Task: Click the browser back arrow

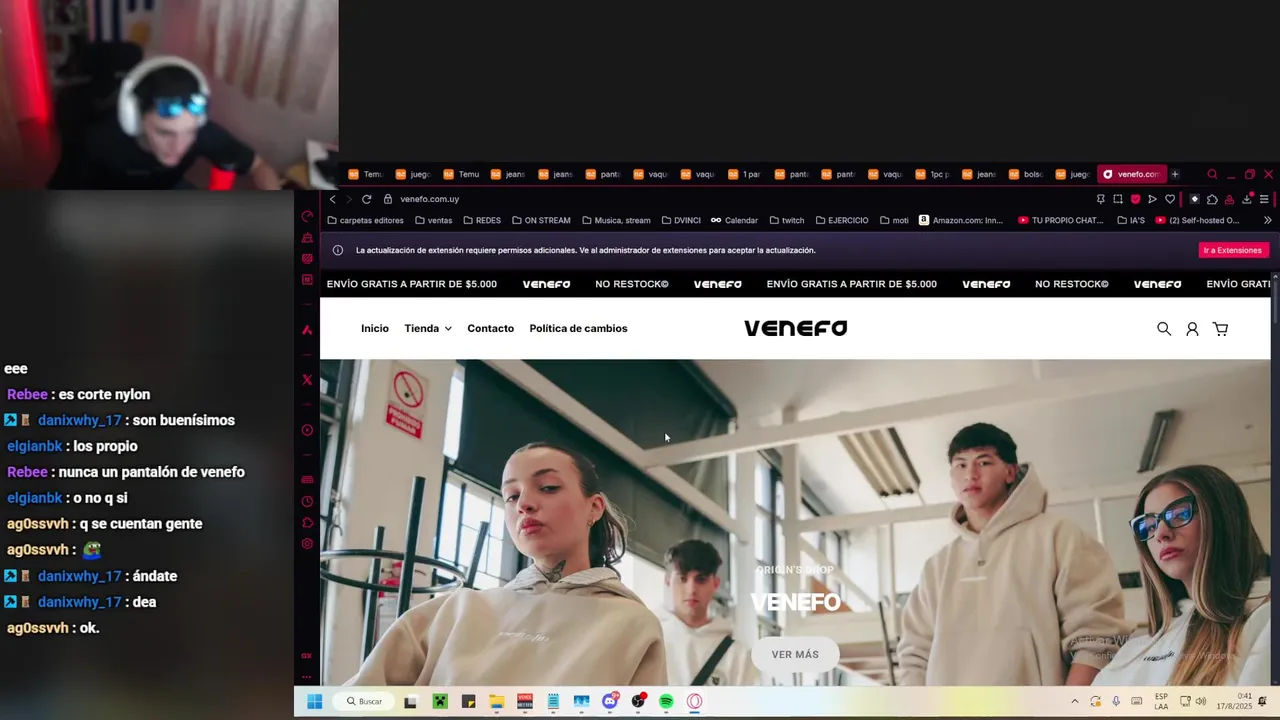Action: pos(333,199)
